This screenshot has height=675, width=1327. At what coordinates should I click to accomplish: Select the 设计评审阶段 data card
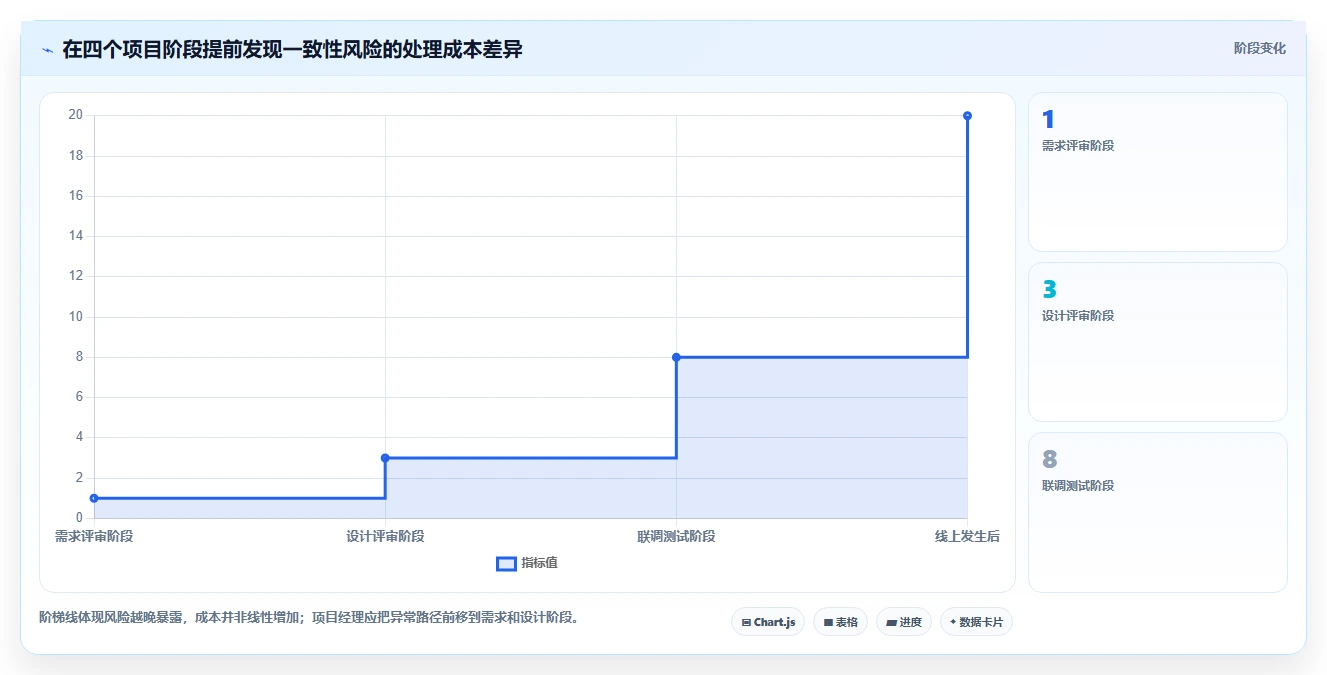click(1157, 342)
